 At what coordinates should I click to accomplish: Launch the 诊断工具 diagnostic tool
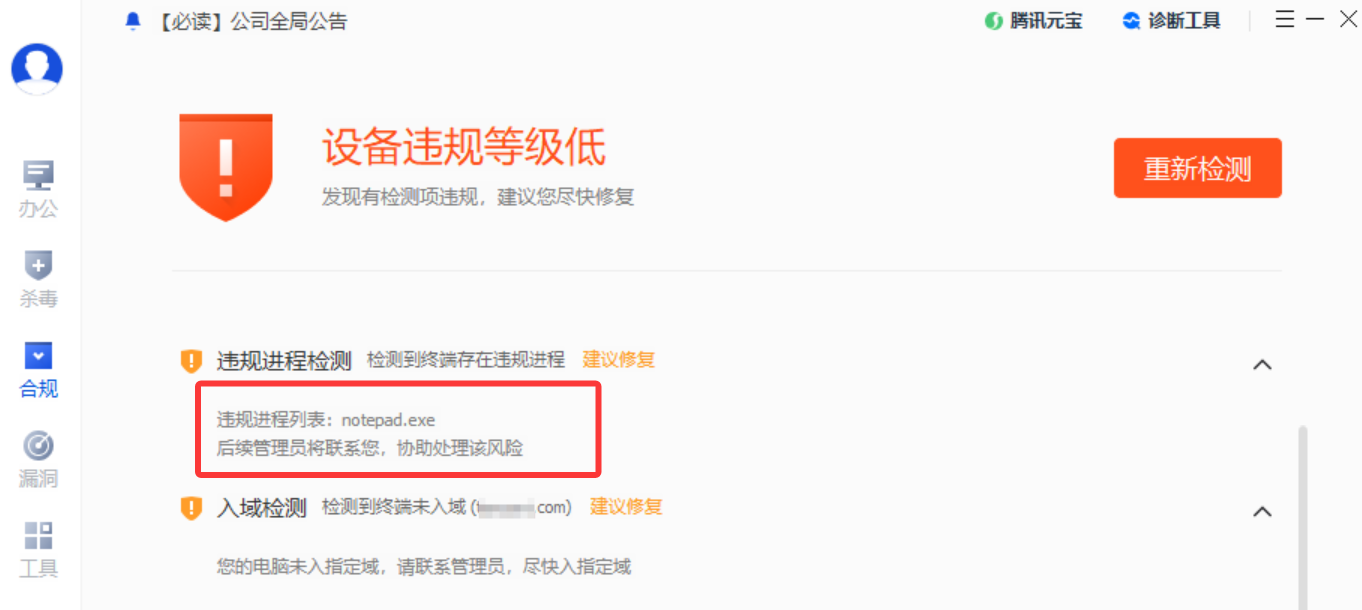1171,21
